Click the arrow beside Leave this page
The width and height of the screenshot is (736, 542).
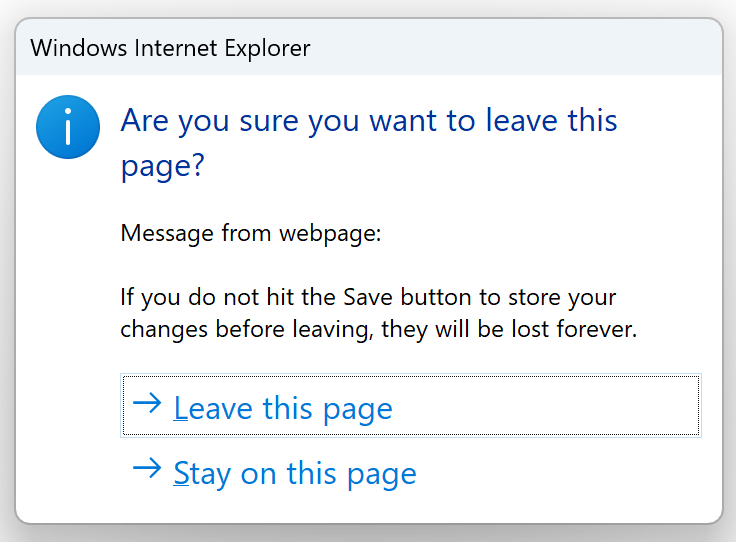tap(147, 403)
